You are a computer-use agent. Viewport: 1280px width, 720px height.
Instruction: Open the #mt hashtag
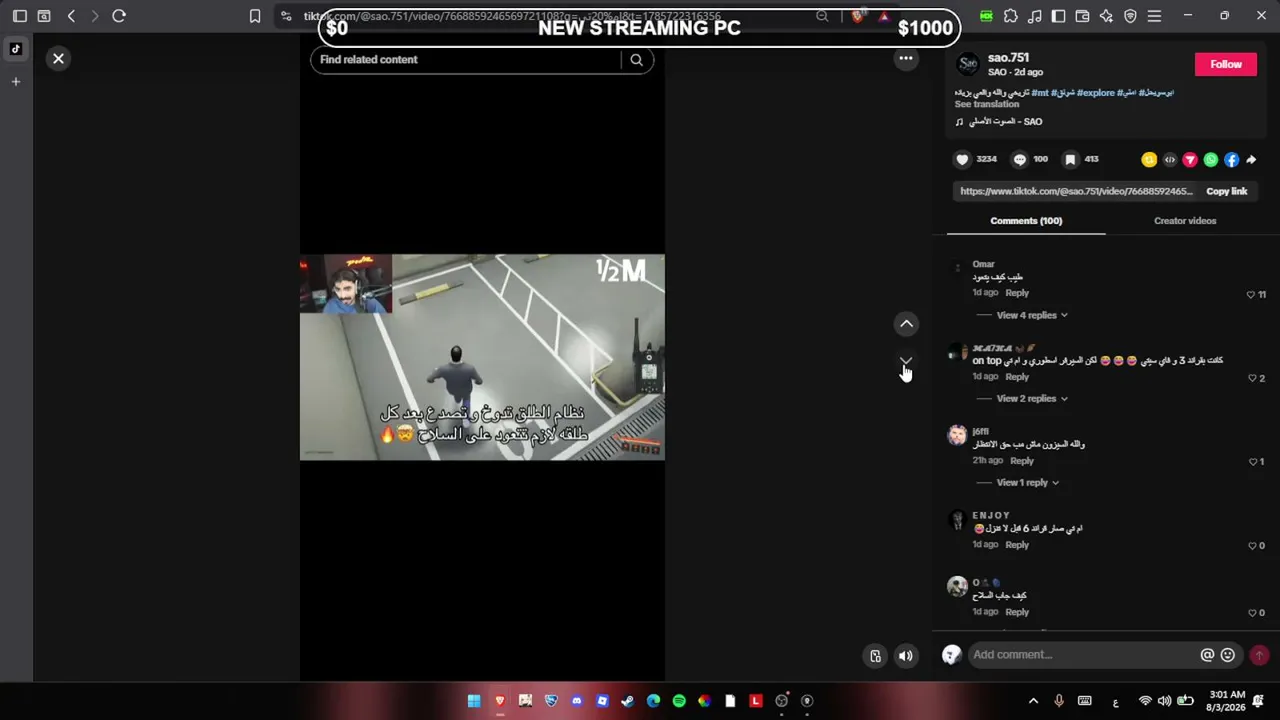(1040, 93)
